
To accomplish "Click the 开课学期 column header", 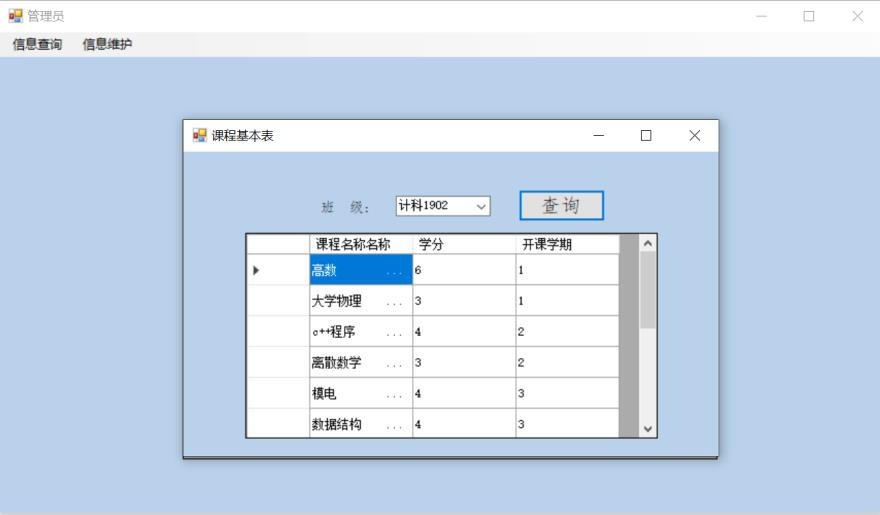I will point(567,244).
